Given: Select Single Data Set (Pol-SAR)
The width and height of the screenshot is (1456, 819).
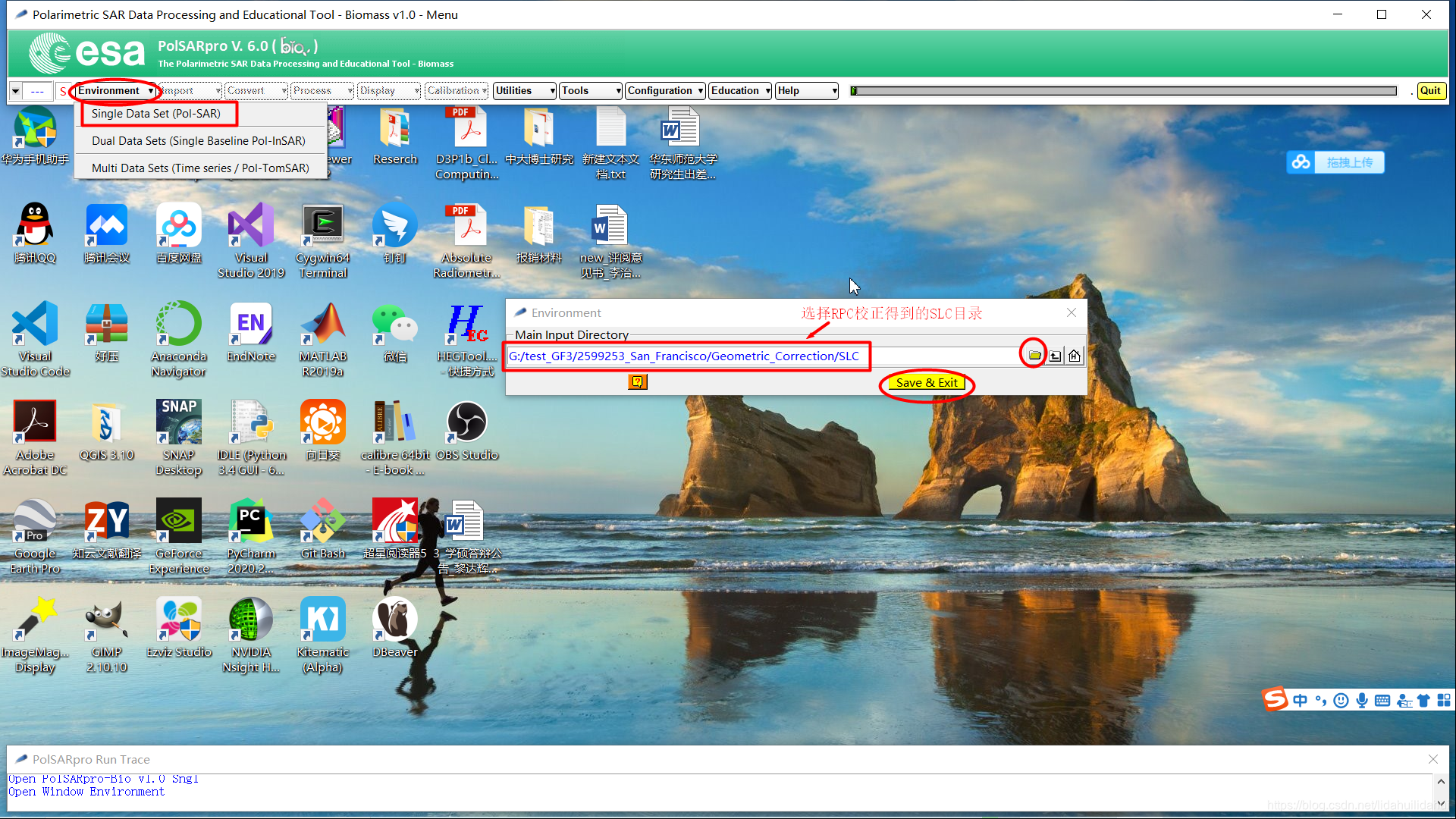Looking at the screenshot, I should 156,114.
